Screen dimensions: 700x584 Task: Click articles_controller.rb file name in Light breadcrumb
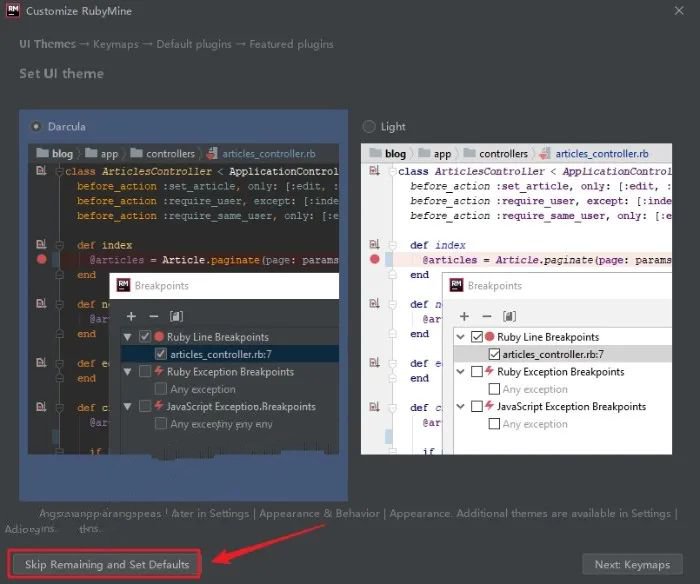[602, 154]
